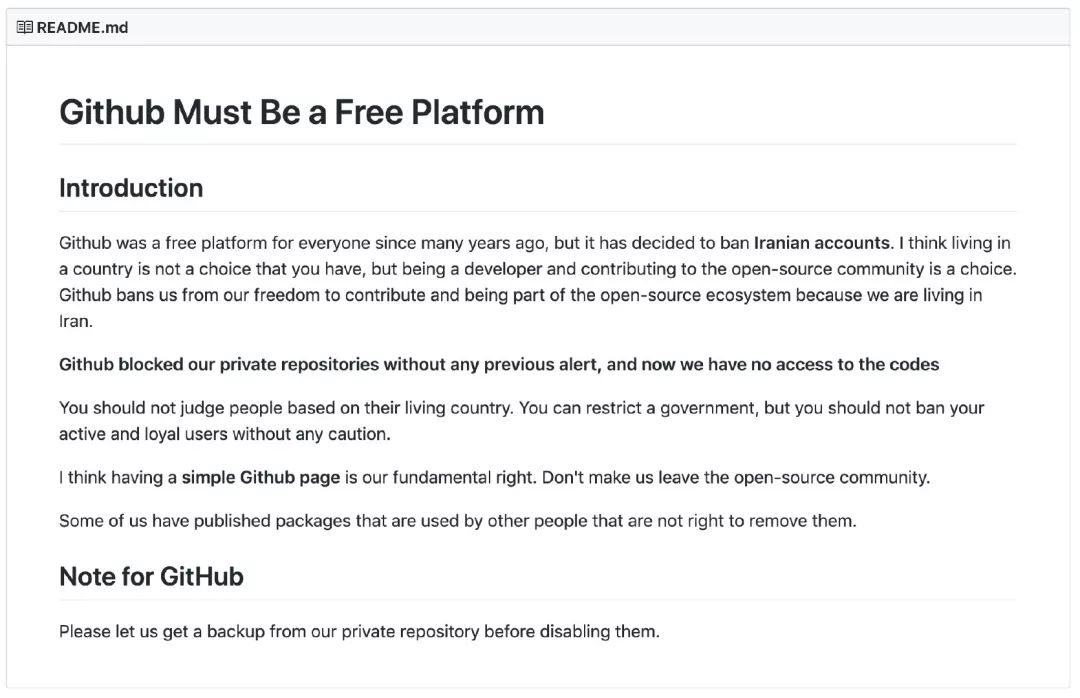Click the "Please let us get a backup" line
The height and width of the screenshot is (698, 1080).
pyautogui.click(x=359, y=632)
